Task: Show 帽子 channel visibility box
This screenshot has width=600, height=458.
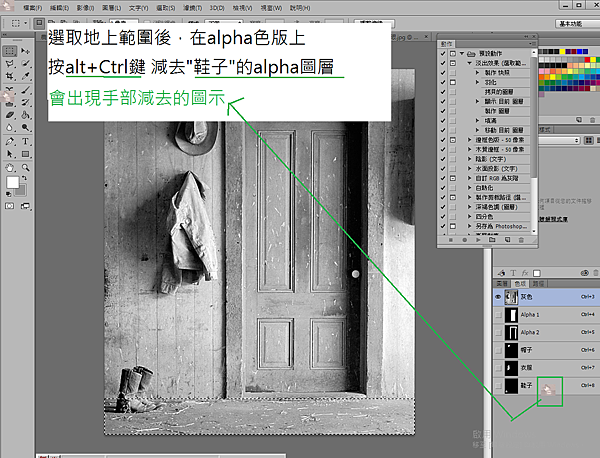Action: [x=498, y=350]
